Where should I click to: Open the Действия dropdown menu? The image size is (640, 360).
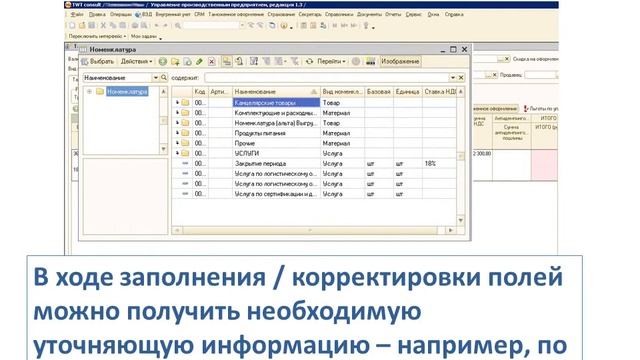[x=136, y=62]
